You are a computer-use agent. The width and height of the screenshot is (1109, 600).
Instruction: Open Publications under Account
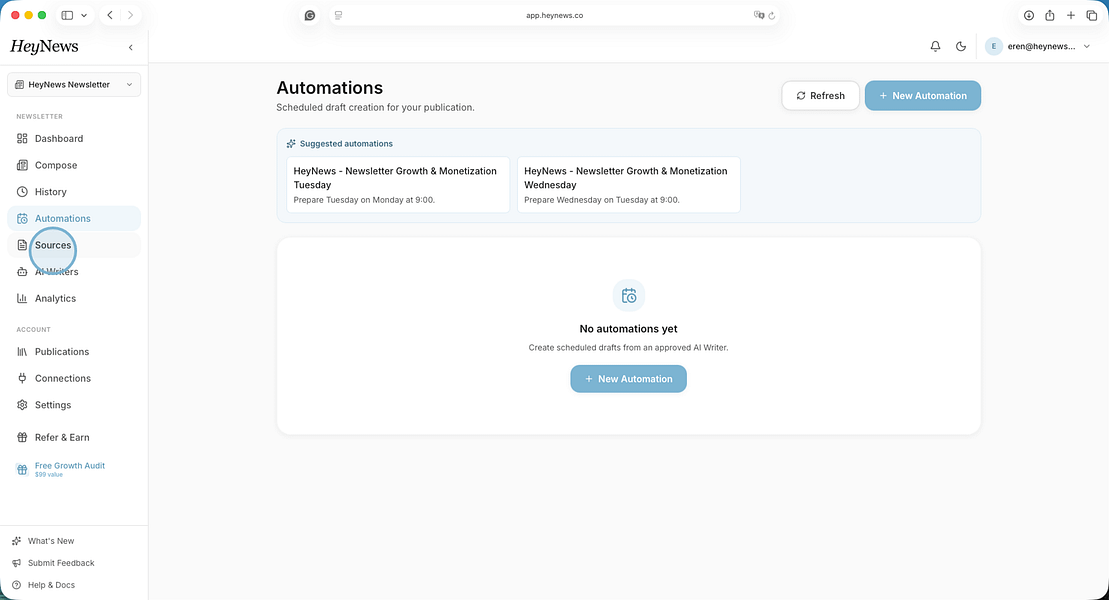coord(74,352)
